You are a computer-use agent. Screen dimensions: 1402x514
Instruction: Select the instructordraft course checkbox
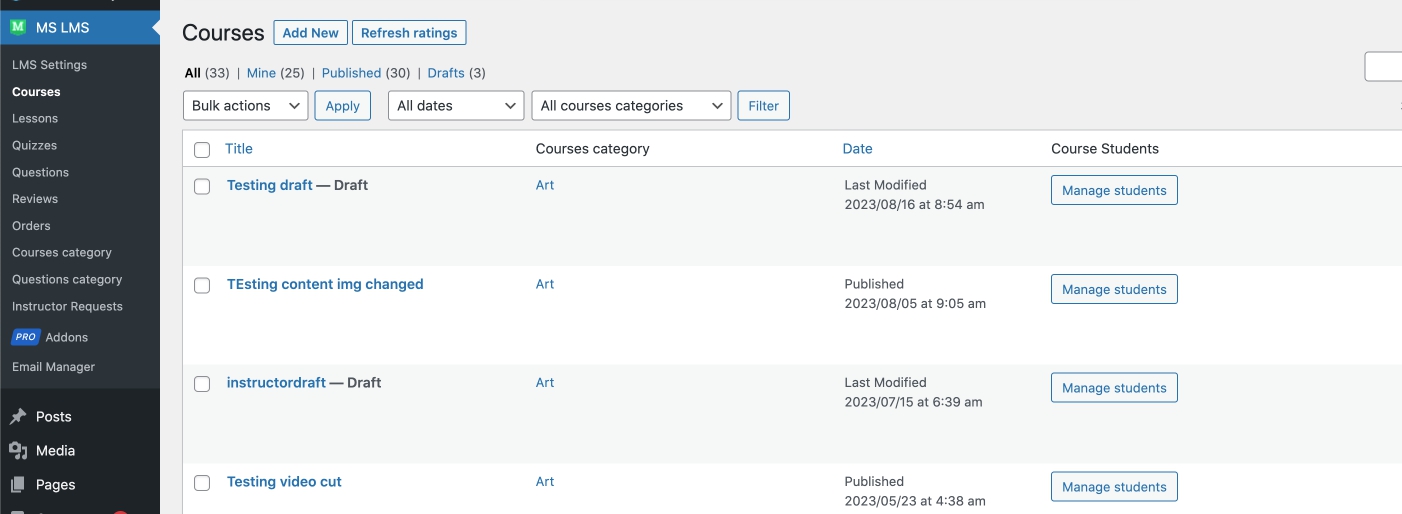(202, 384)
